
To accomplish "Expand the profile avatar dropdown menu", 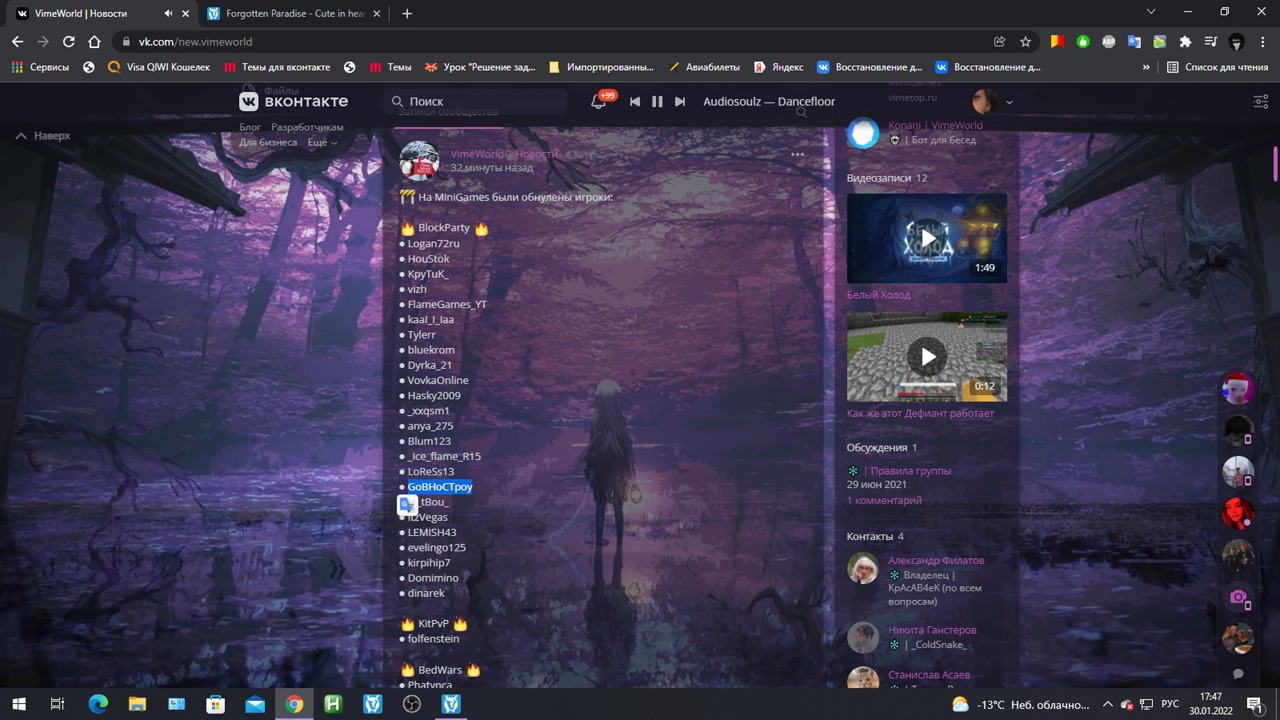I will coord(994,101).
